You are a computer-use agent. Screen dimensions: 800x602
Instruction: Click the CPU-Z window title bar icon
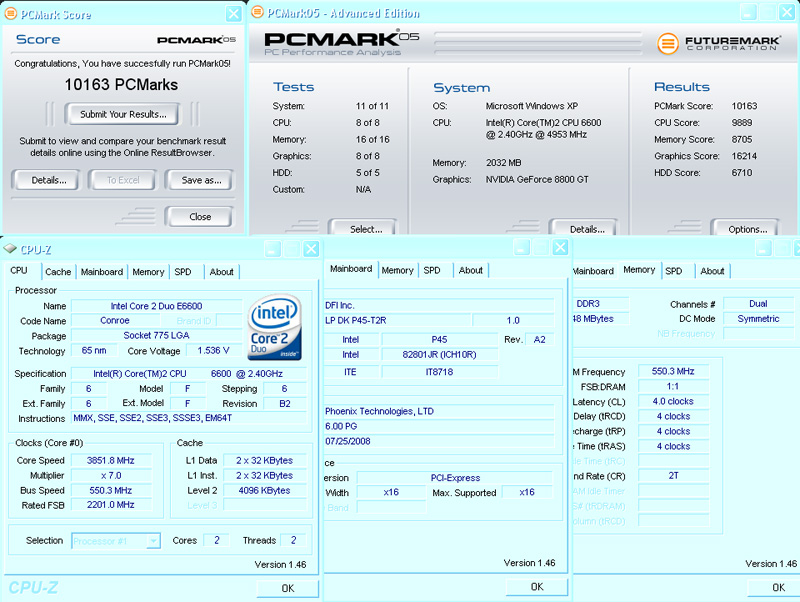[10, 248]
